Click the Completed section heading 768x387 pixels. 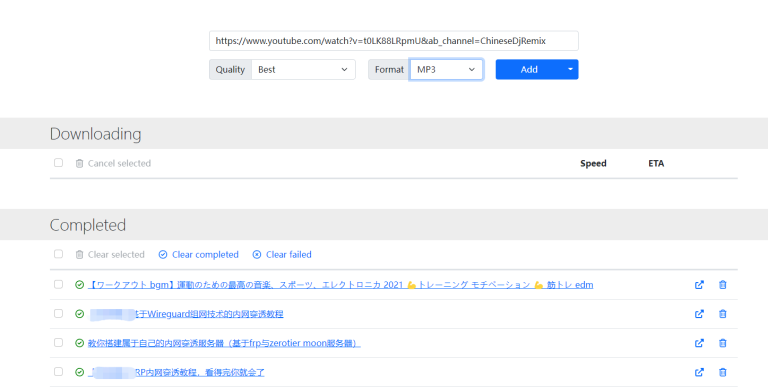pos(88,225)
